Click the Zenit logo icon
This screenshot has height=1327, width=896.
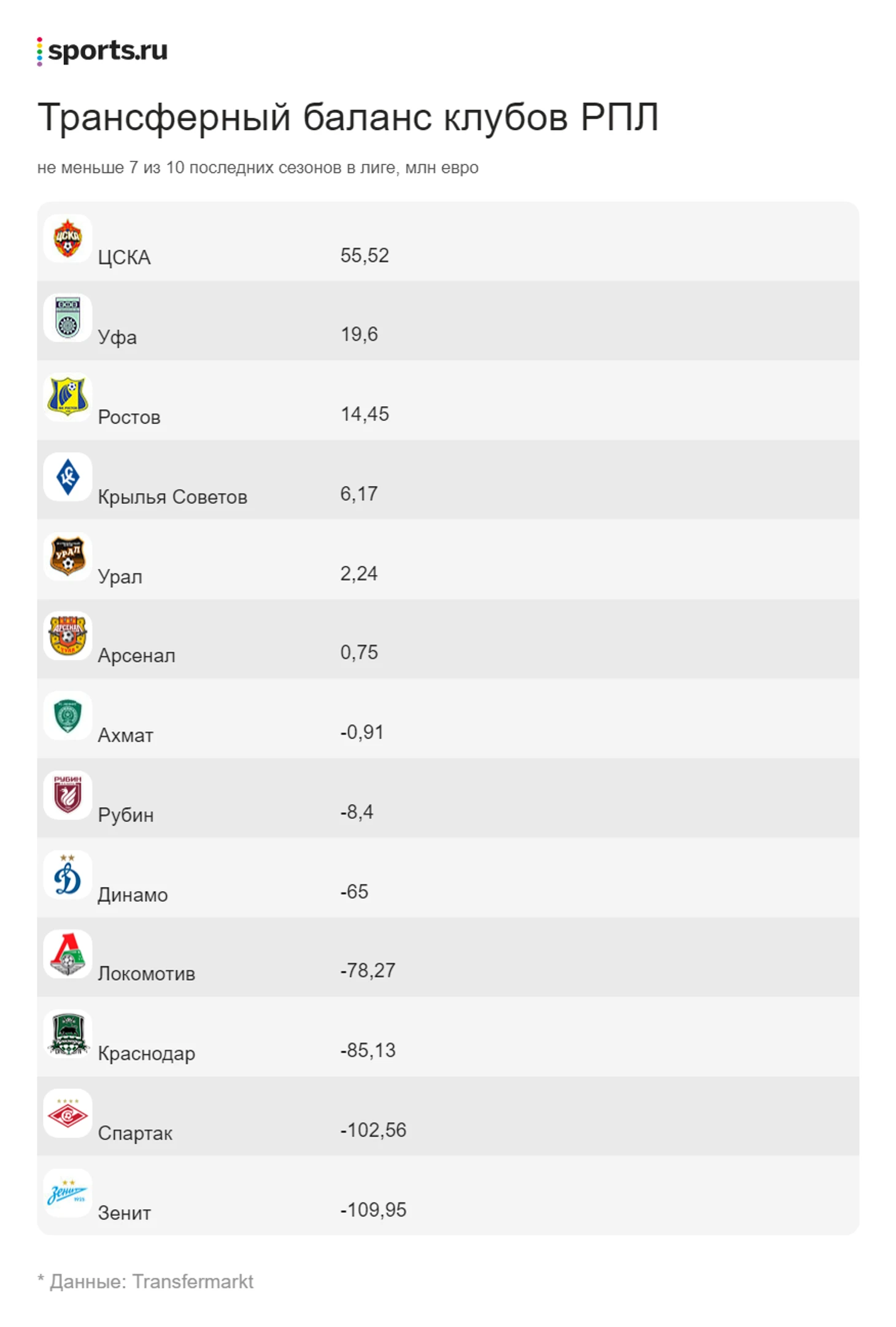point(68,1193)
